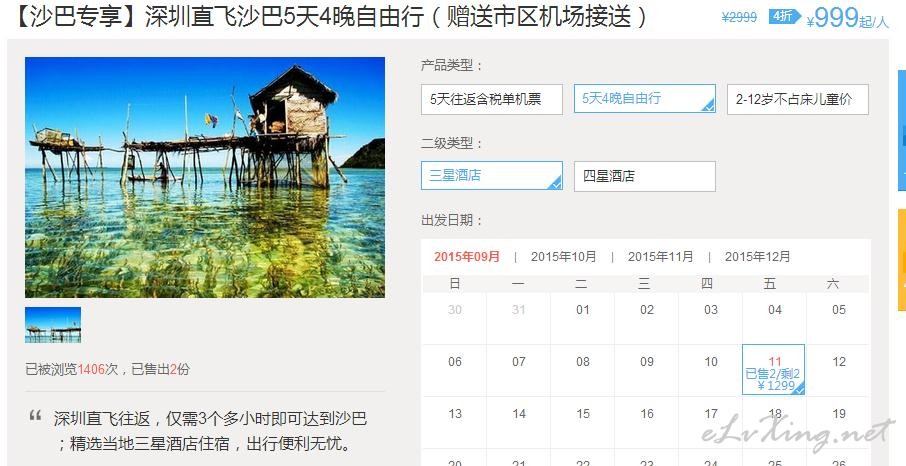This screenshot has height=466, width=906.
Task: Select the 四星酒店 hotel tier
Action: coord(645,176)
